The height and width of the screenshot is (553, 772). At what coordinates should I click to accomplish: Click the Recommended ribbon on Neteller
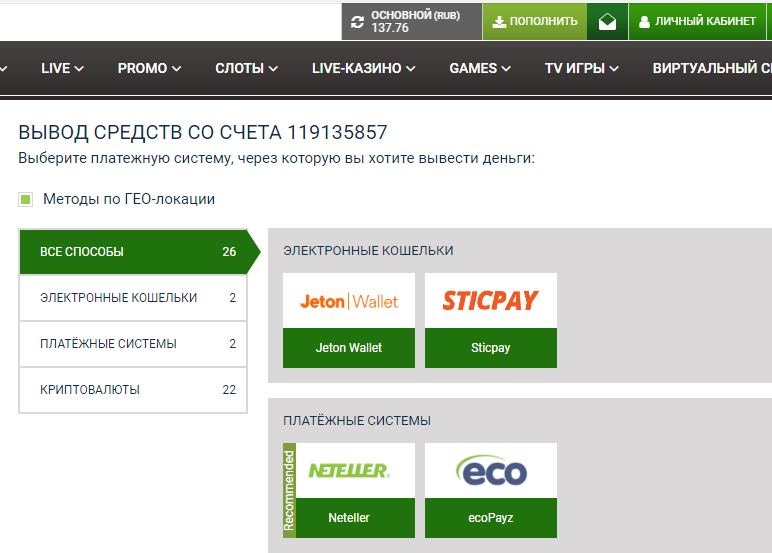point(290,490)
